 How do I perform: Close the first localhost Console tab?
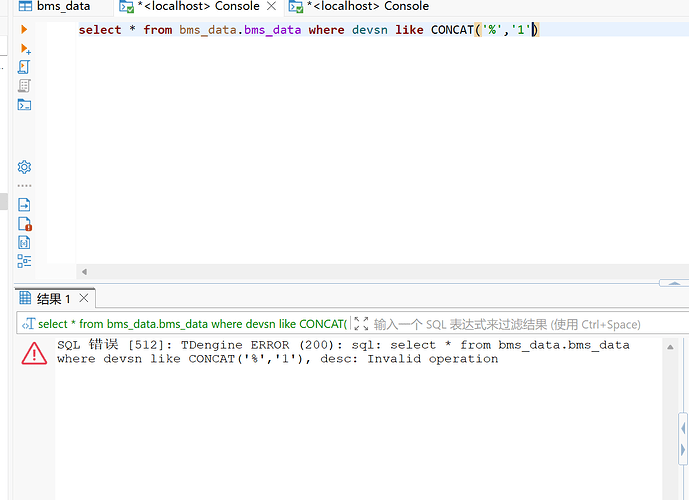pyautogui.click(x=272, y=6)
